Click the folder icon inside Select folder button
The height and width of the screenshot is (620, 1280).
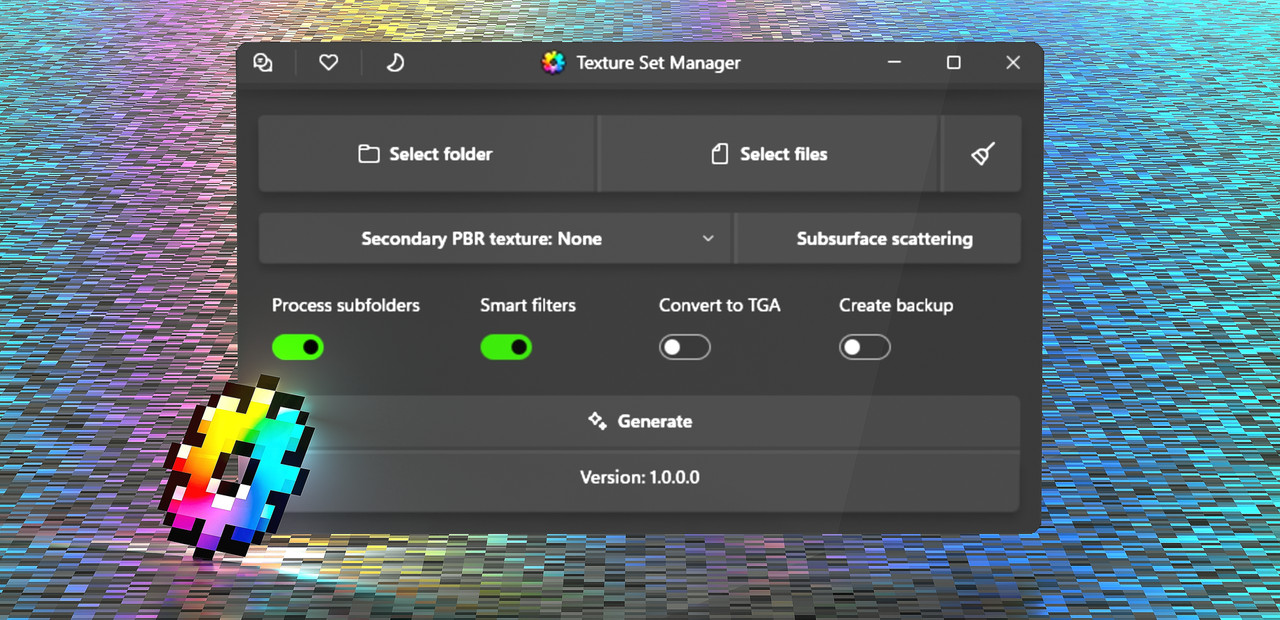370,154
